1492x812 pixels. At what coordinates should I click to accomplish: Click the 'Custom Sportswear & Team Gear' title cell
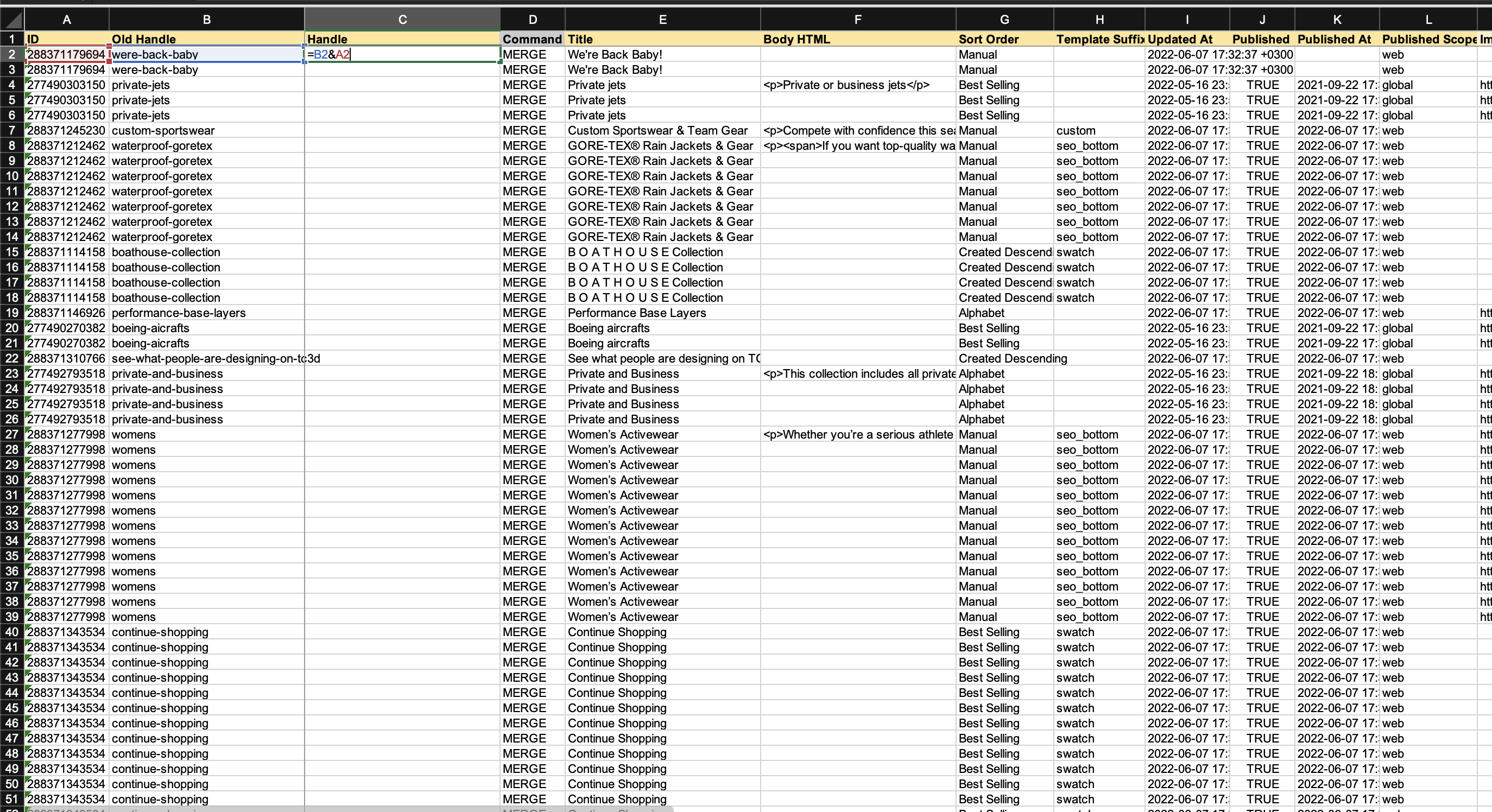tap(662, 131)
